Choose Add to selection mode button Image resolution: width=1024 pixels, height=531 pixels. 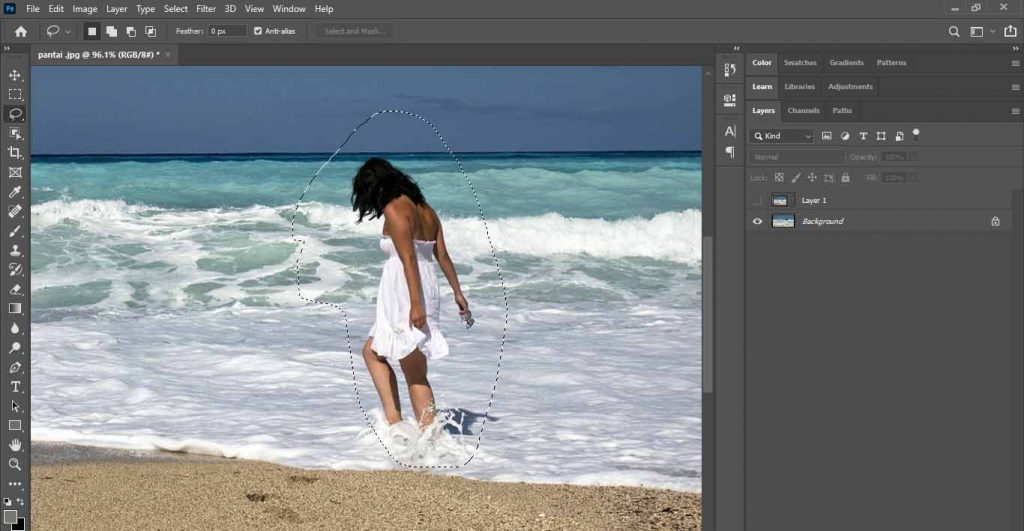click(x=112, y=31)
